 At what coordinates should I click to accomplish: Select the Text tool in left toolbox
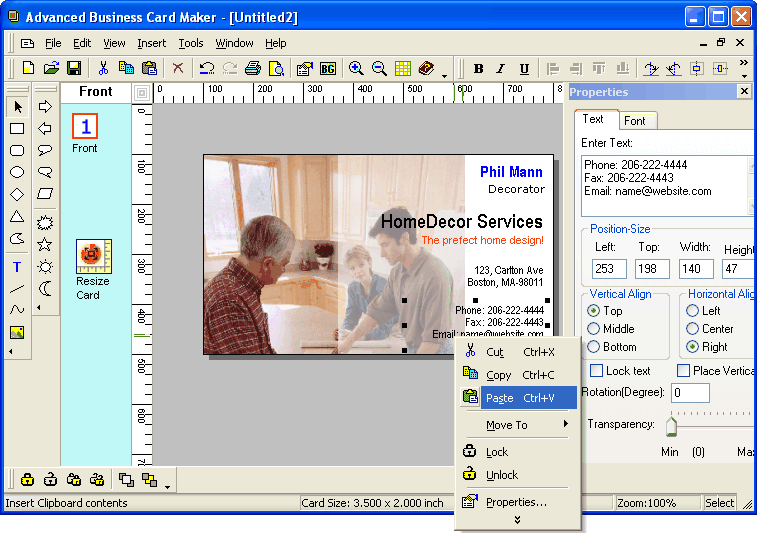(17, 267)
